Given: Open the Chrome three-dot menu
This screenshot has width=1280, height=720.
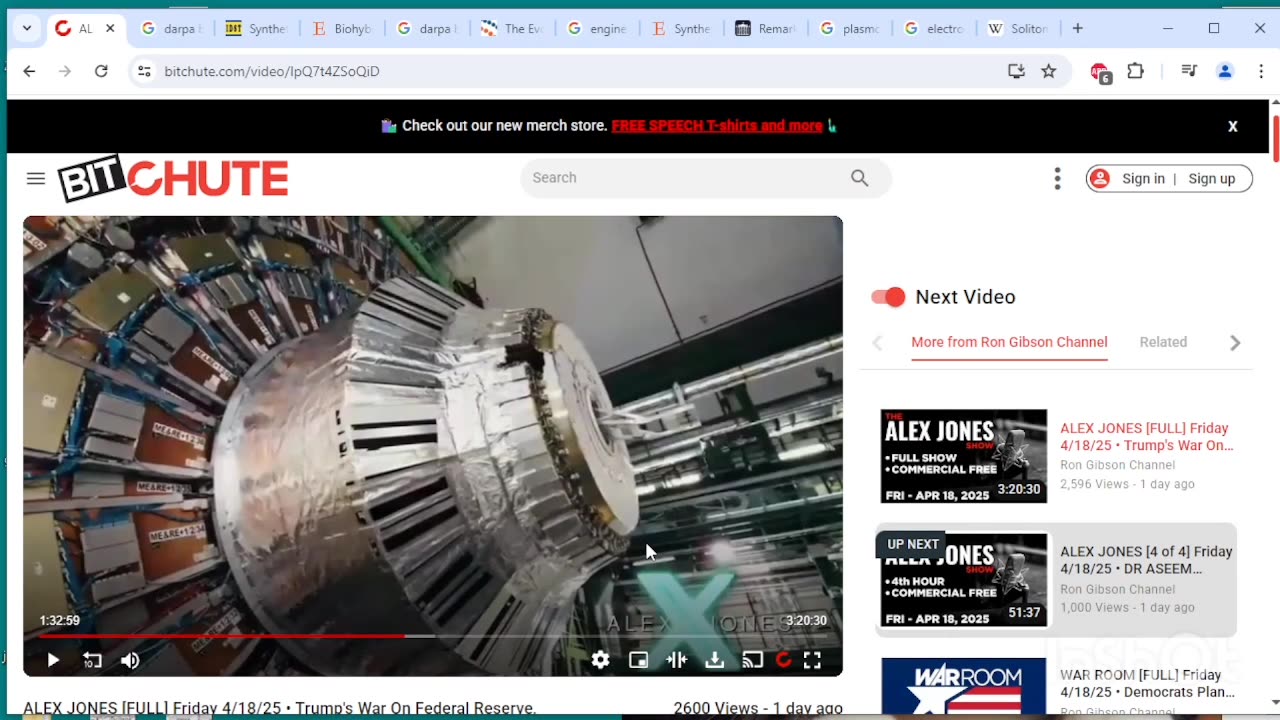Looking at the screenshot, I should (1261, 71).
